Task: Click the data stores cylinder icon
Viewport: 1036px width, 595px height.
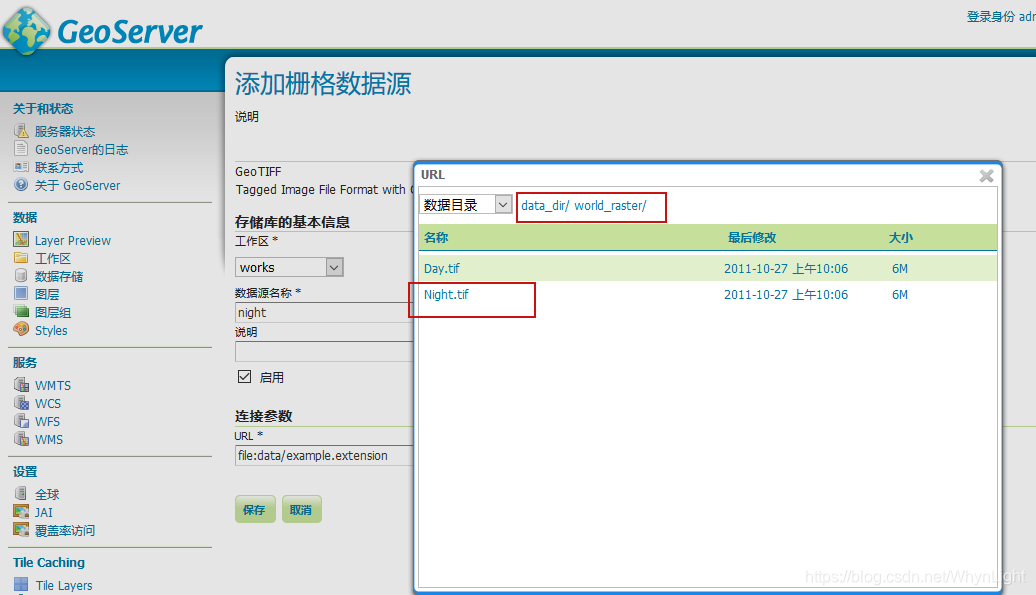Action: (21, 275)
